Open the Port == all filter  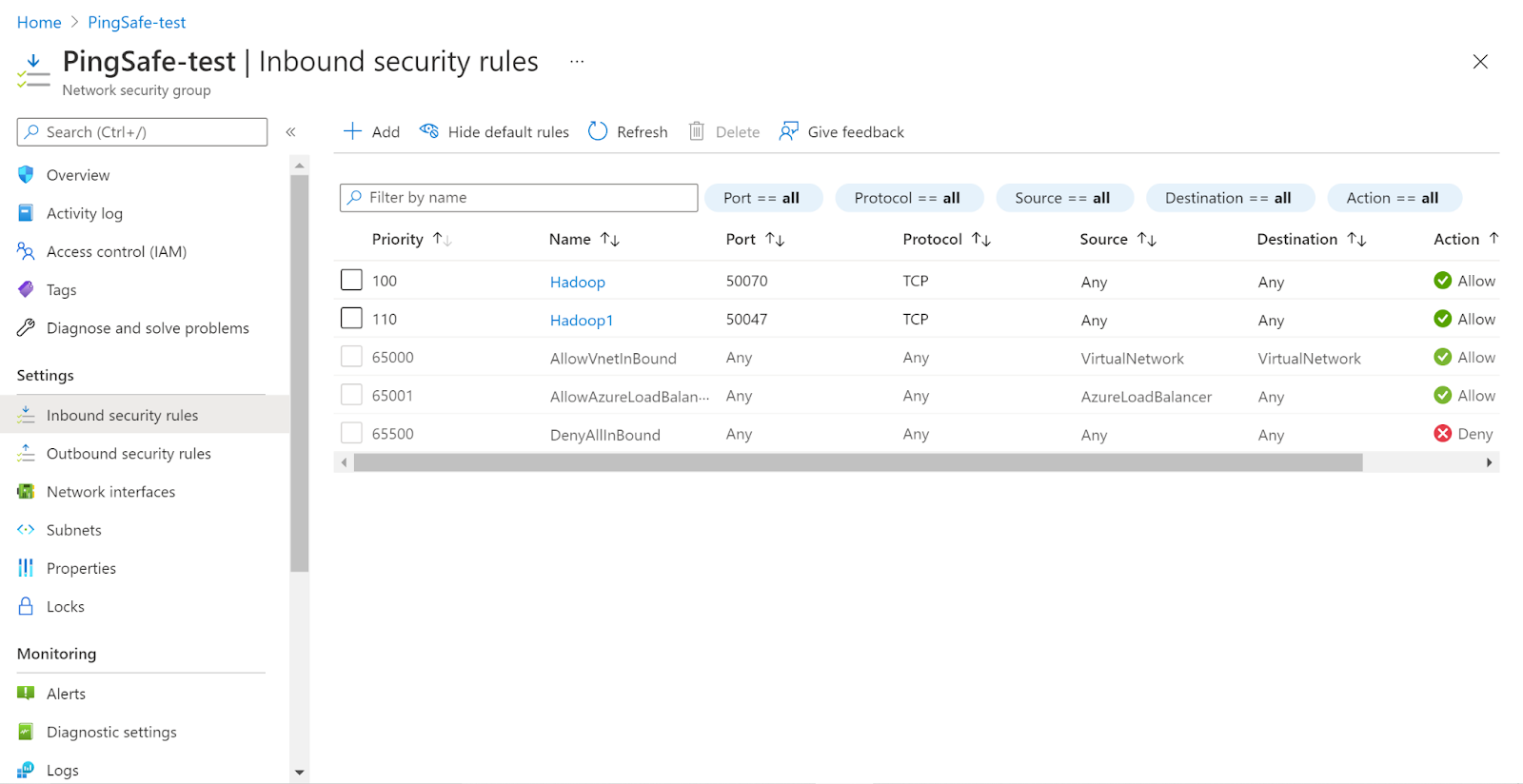[x=761, y=198]
